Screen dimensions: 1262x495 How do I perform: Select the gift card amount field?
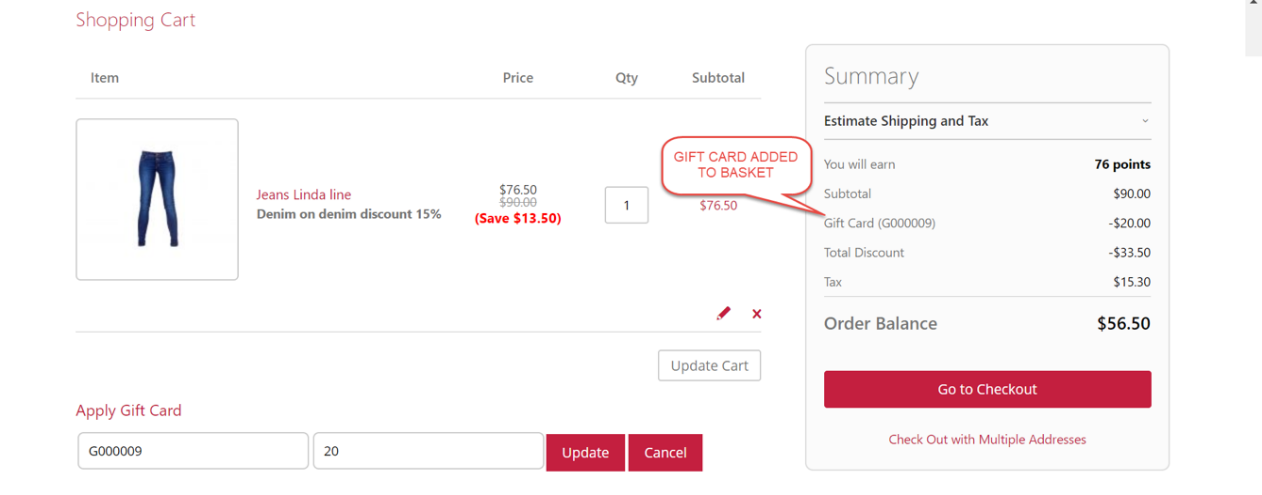tap(428, 451)
